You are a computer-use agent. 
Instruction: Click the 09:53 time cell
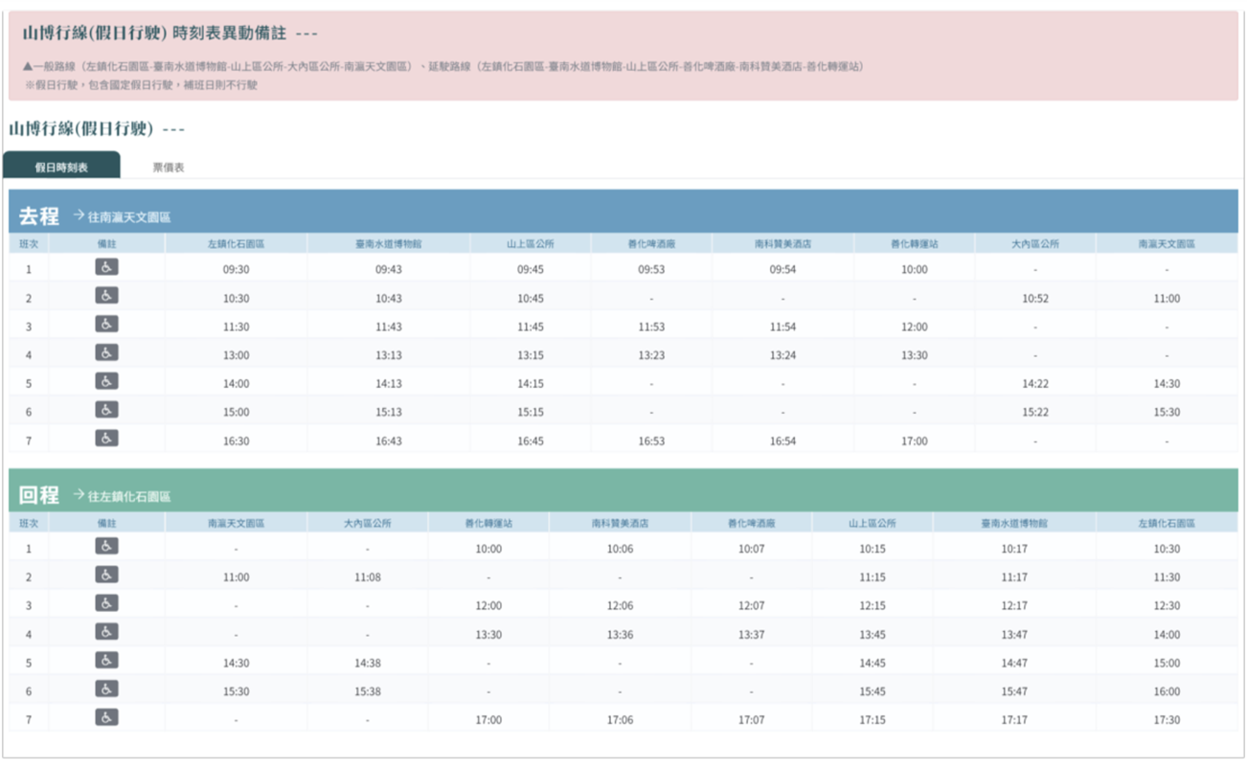[651, 269]
